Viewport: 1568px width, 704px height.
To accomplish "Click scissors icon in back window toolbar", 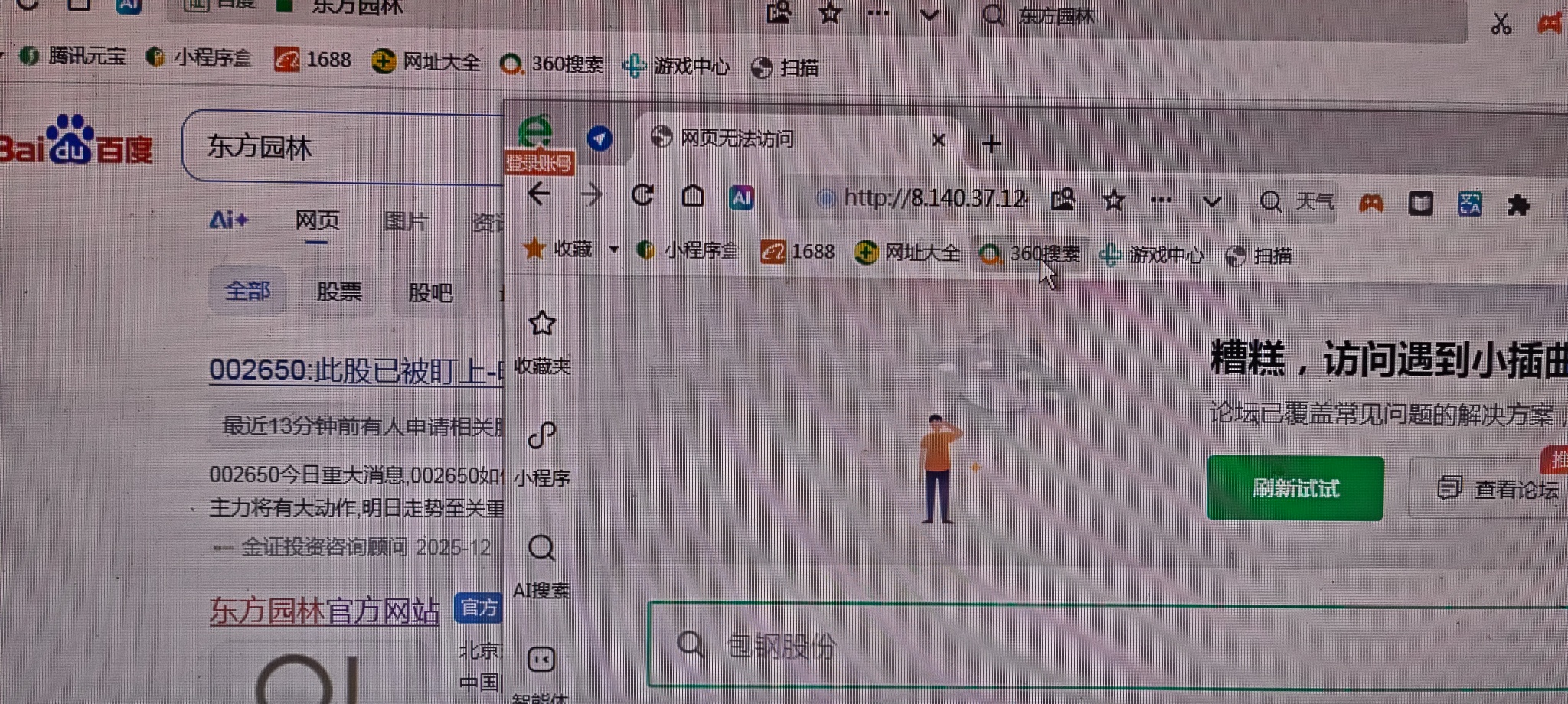I will point(1501,24).
